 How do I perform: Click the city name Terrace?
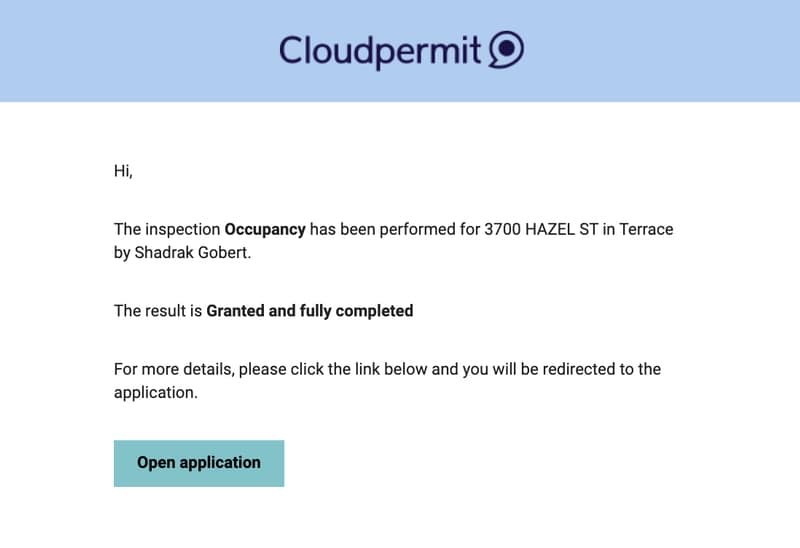(646, 229)
